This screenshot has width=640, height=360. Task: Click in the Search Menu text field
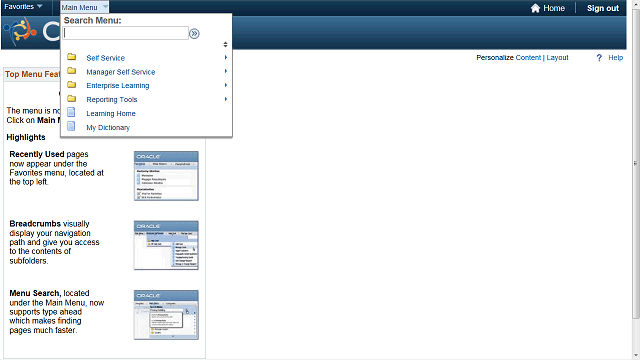click(x=126, y=33)
